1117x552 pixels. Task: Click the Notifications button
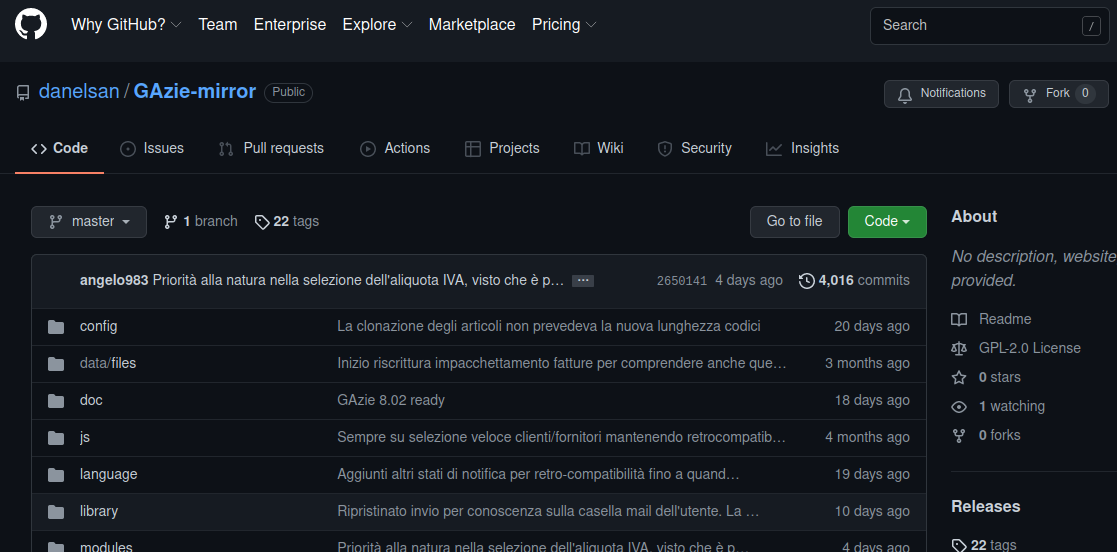tap(941, 93)
